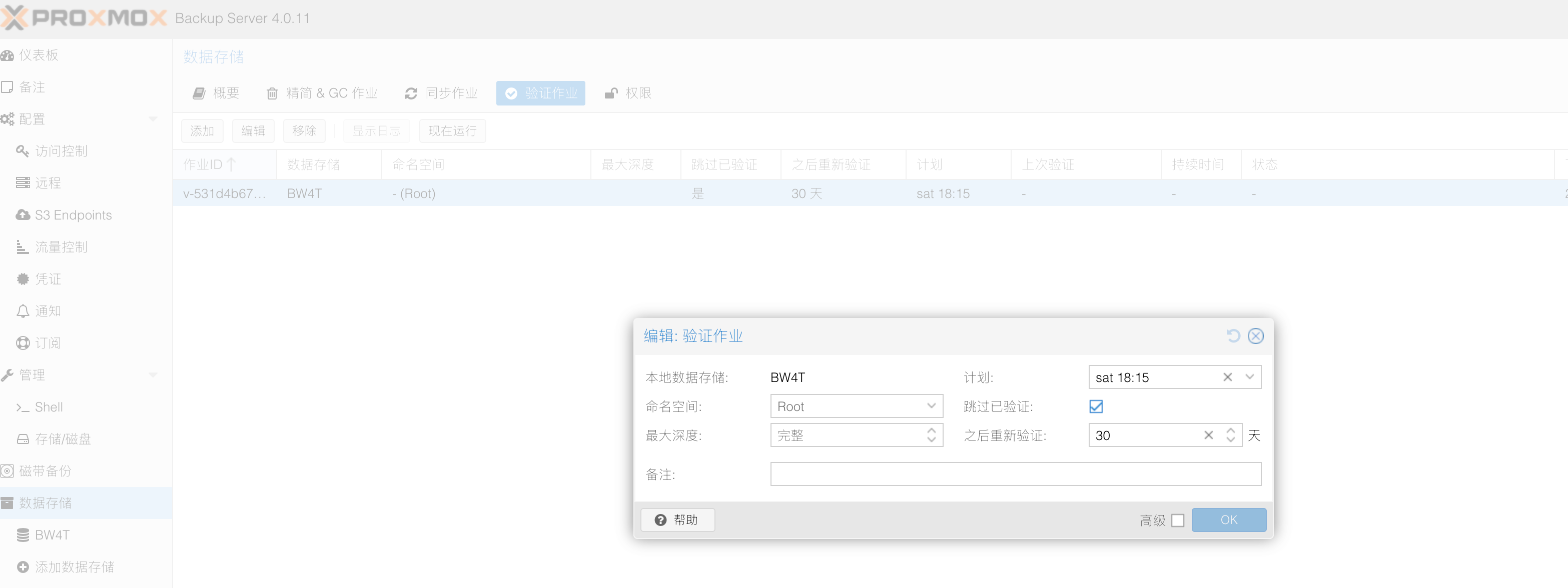Uncheck the 跳过已验证 checkbox
This screenshot has height=588, width=1568.
(1096, 406)
